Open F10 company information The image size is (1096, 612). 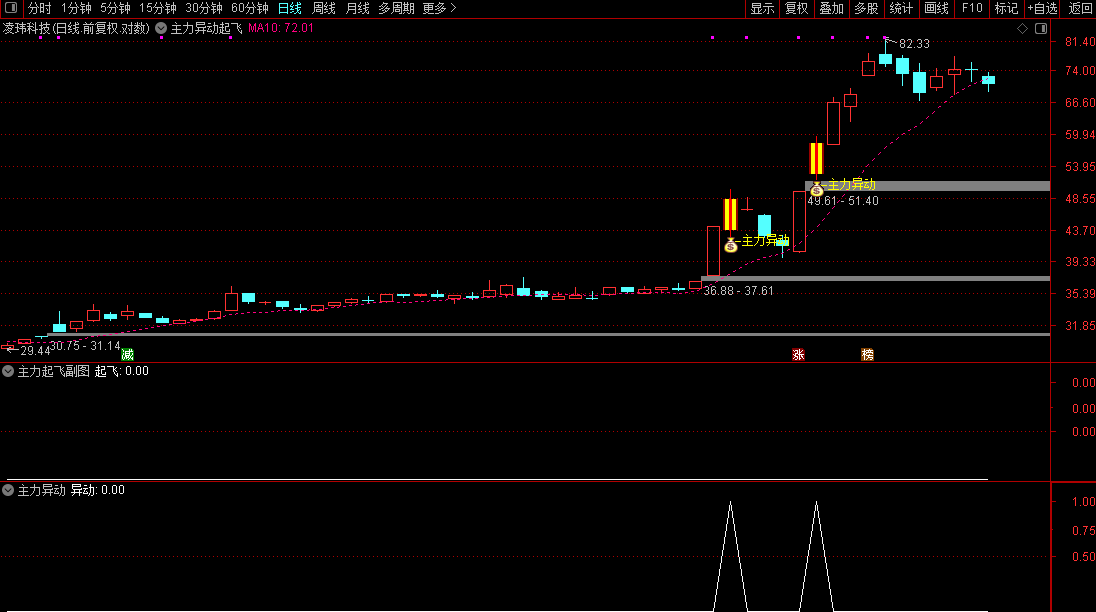click(972, 8)
